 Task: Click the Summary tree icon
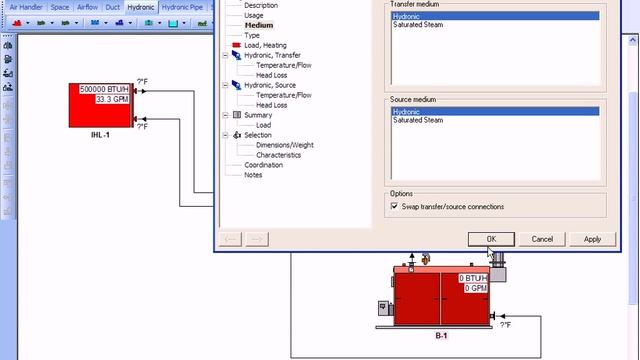click(x=237, y=115)
